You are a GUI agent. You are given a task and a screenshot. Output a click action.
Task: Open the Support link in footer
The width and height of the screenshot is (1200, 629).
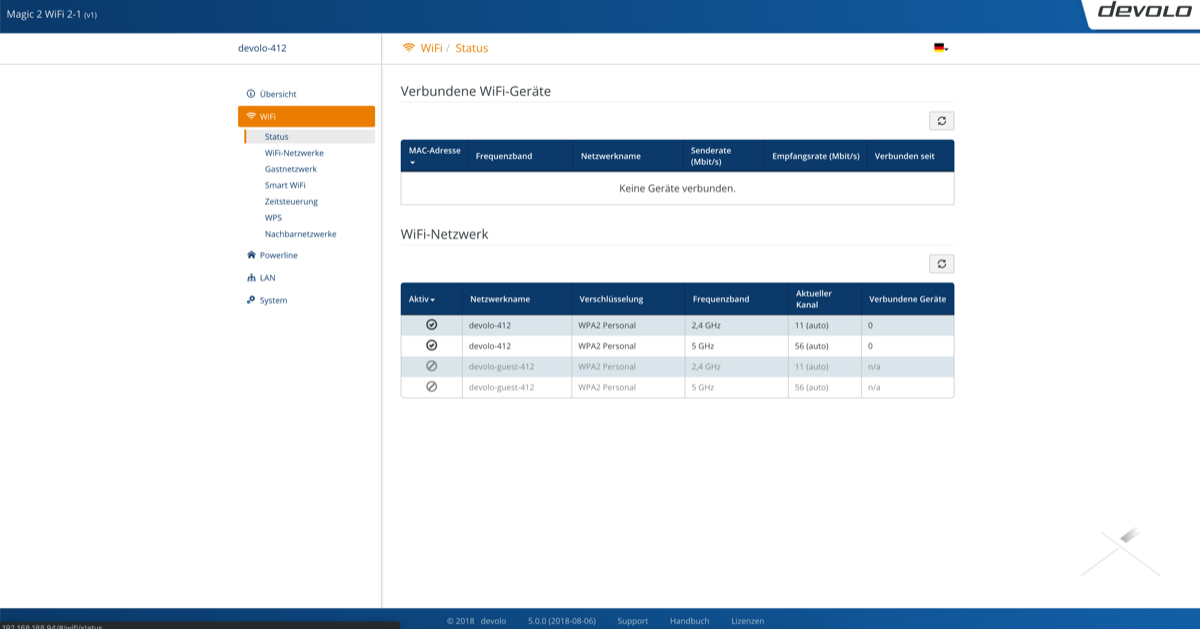(632, 621)
